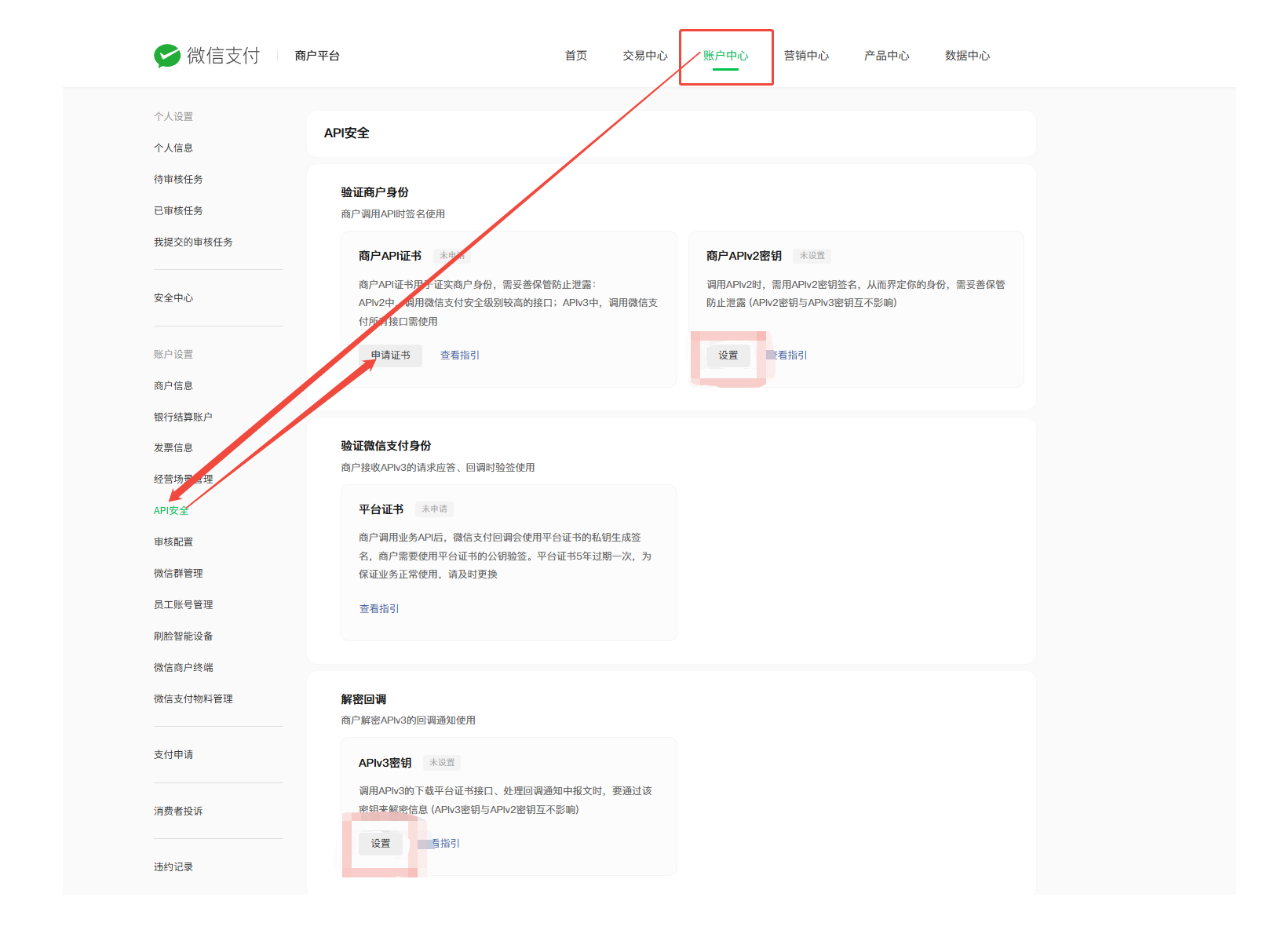The width and height of the screenshot is (1281, 952).
Task: Go to 产品中心 tab
Action: [x=886, y=56]
